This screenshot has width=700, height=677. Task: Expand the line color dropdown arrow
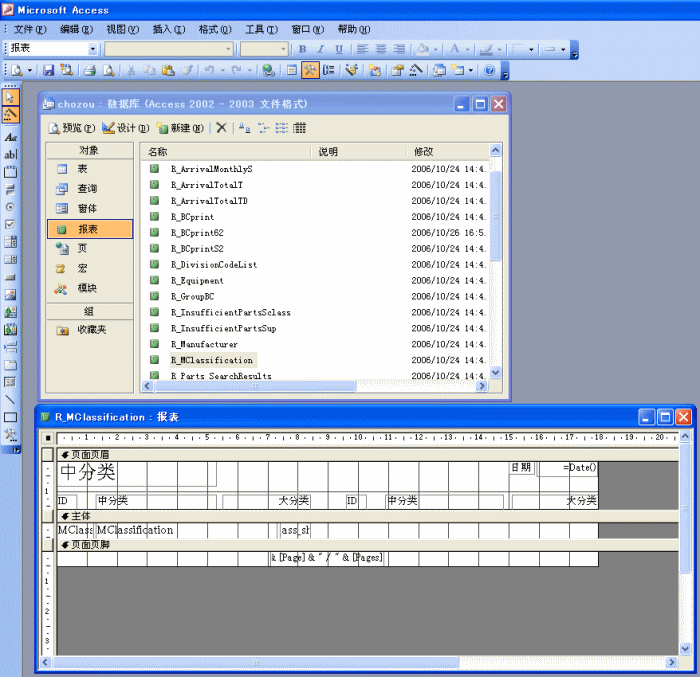click(x=499, y=49)
